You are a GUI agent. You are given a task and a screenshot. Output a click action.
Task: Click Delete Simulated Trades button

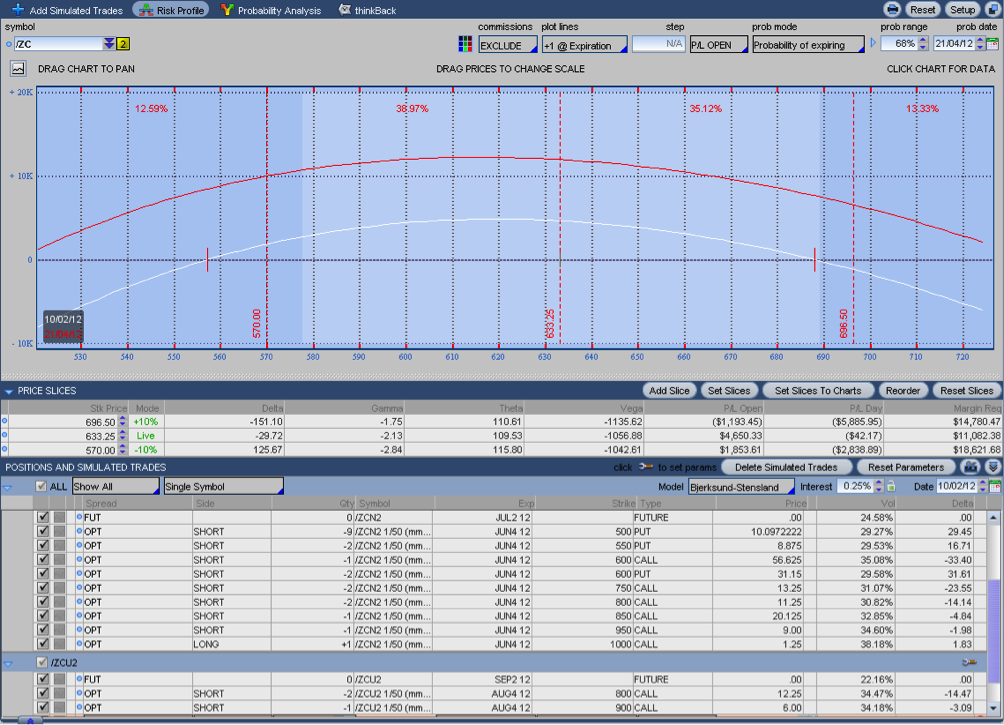[x=785, y=467]
